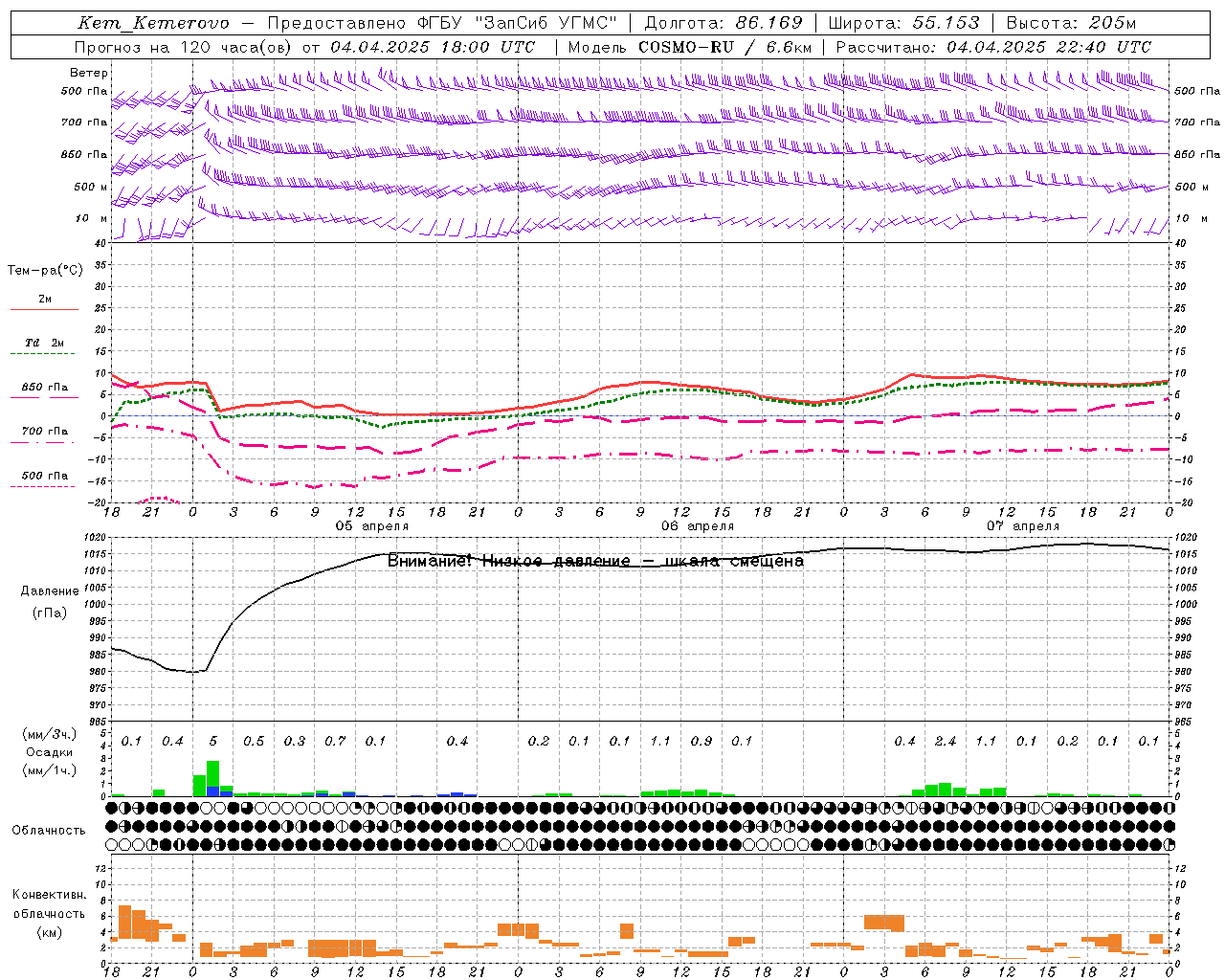Click the Тем-ра(°C) axis label
Screen dimensions: 1225x980
(46, 271)
